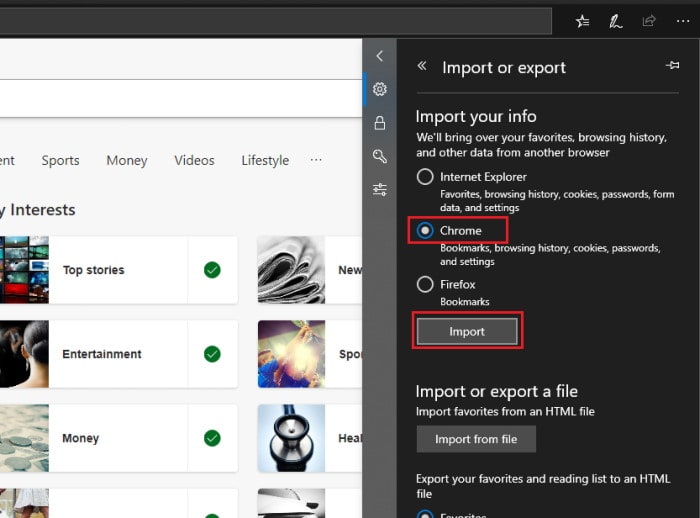700x518 pixels.
Task: Select the Chrome radio button
Action: (x=425, y=230)
